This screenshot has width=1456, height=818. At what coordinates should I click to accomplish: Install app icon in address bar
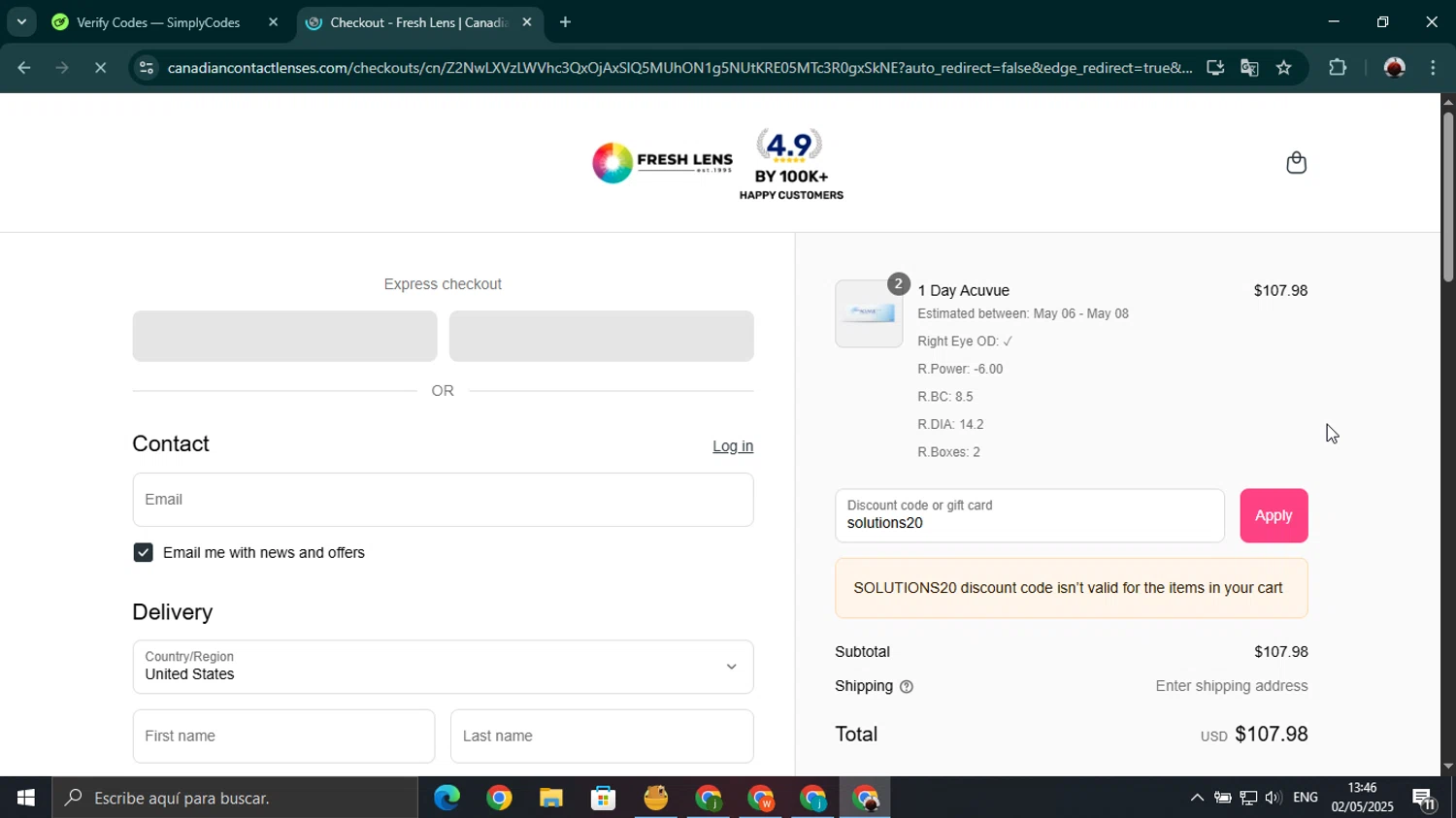(1214, 68)
